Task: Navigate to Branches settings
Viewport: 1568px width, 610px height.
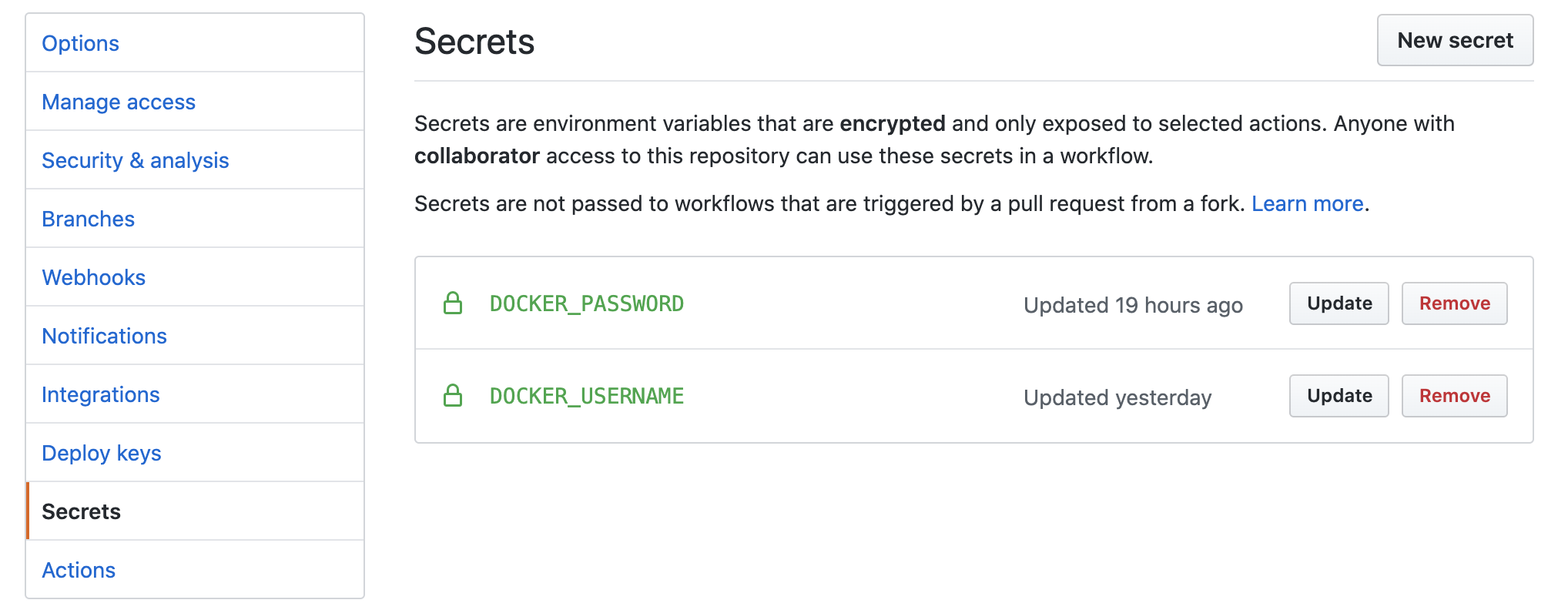Action: [89, 219]
